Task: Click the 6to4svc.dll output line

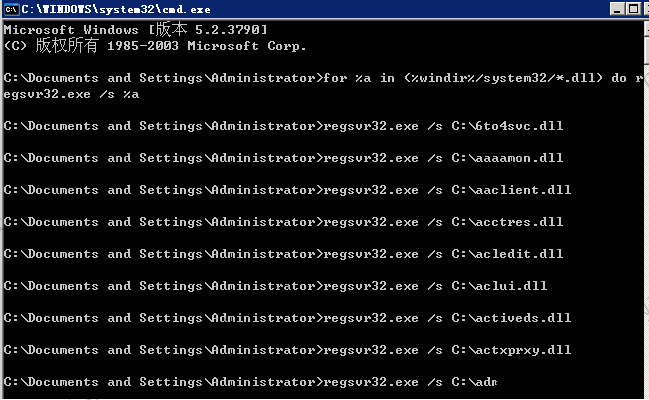Action: [x=284, y=126]
